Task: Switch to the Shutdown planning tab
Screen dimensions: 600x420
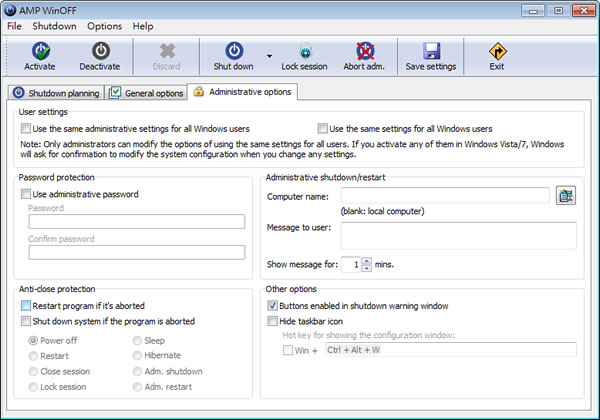Action: click(56, 93)
